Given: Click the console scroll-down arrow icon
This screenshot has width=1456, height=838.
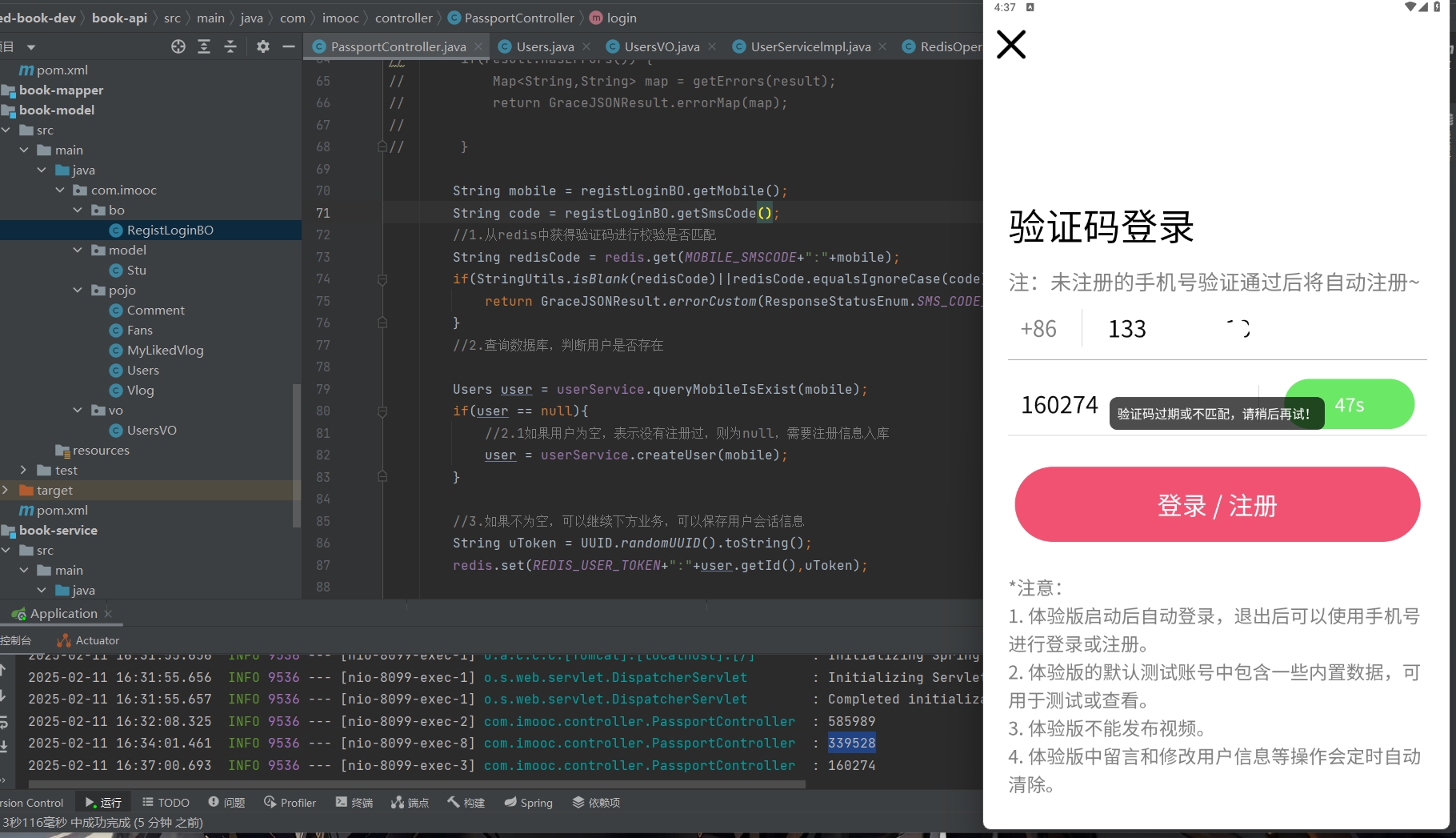Looking at the screenshot, I should point(3,696).
